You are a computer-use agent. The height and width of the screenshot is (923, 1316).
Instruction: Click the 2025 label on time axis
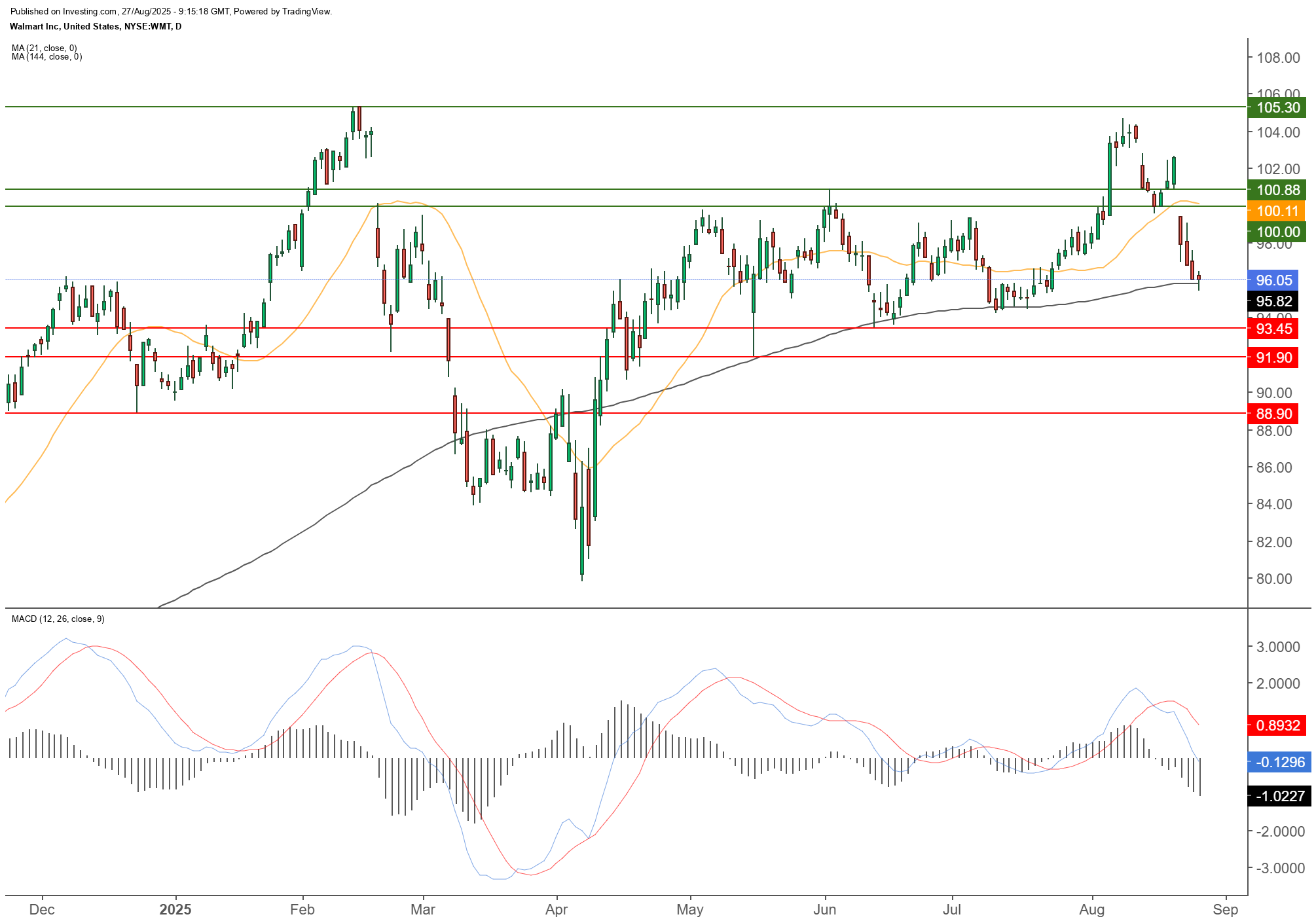pos(175,909)
